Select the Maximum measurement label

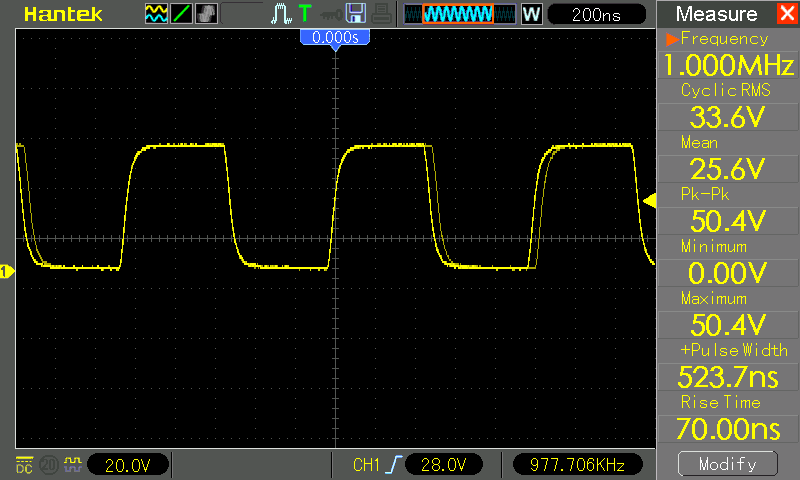(x=714, y=298)
